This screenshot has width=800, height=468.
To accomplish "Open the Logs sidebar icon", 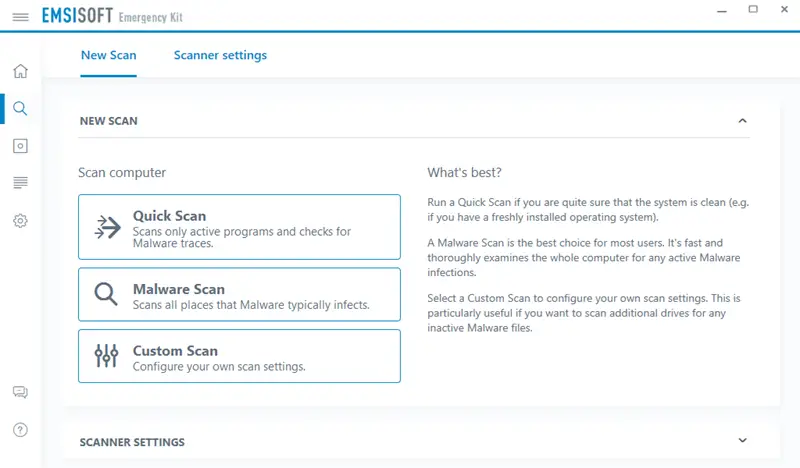I will coord(20,183).
